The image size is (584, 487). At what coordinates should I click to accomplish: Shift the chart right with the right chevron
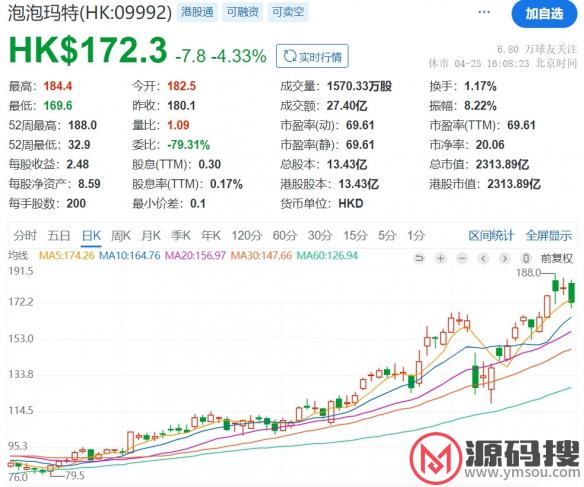(505, 258)
